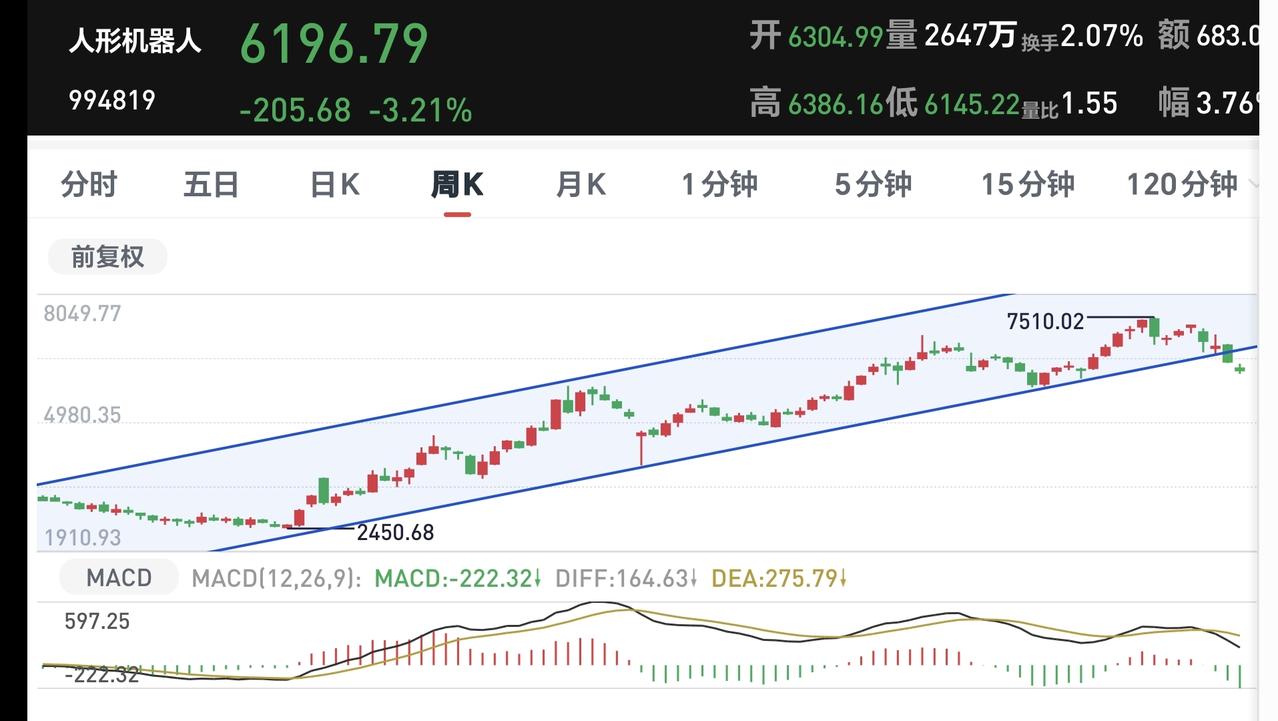Click the 4980.35 axis label

tap(82, 414)
